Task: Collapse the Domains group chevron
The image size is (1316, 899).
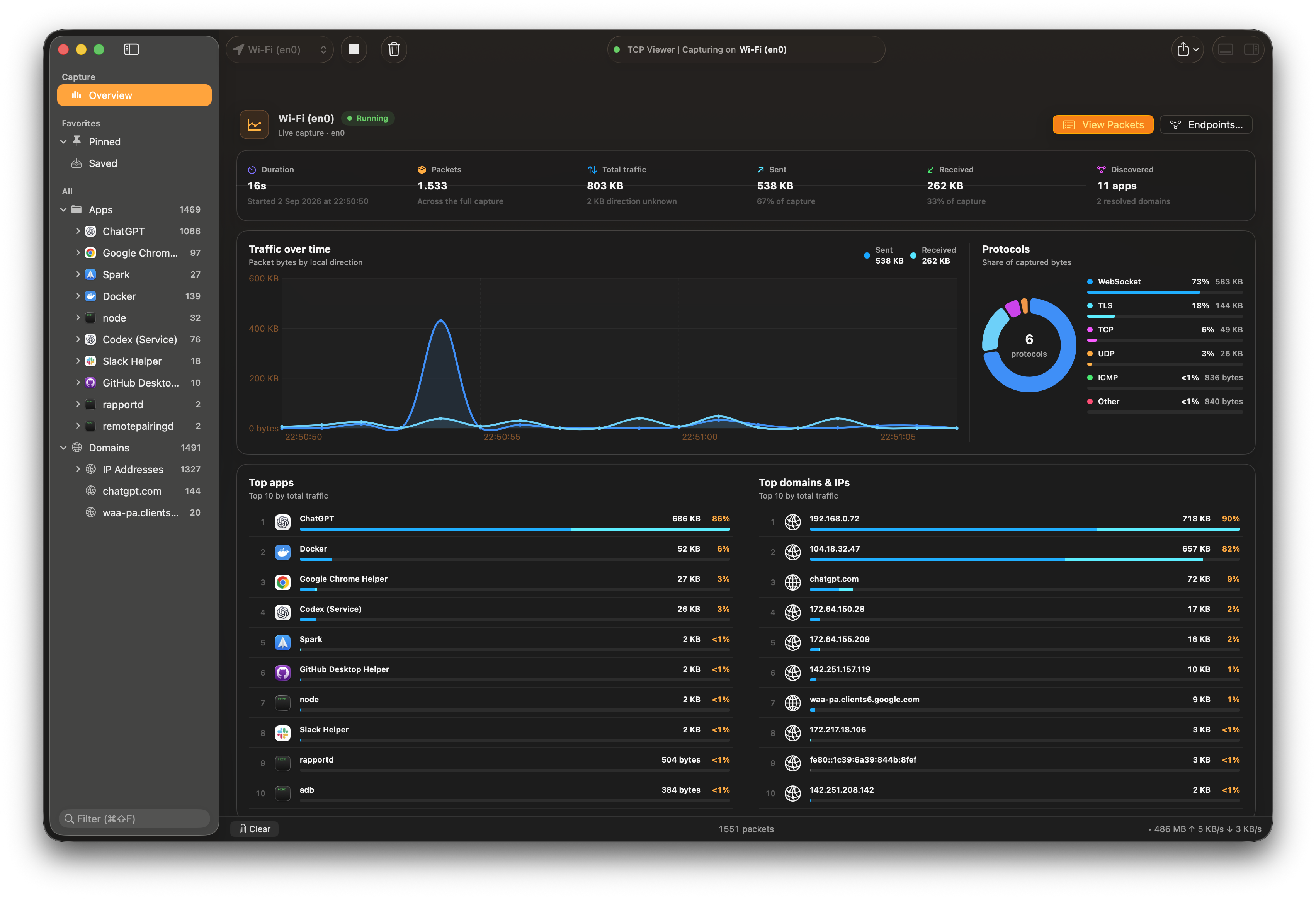Action: click(x=63, y=448)
